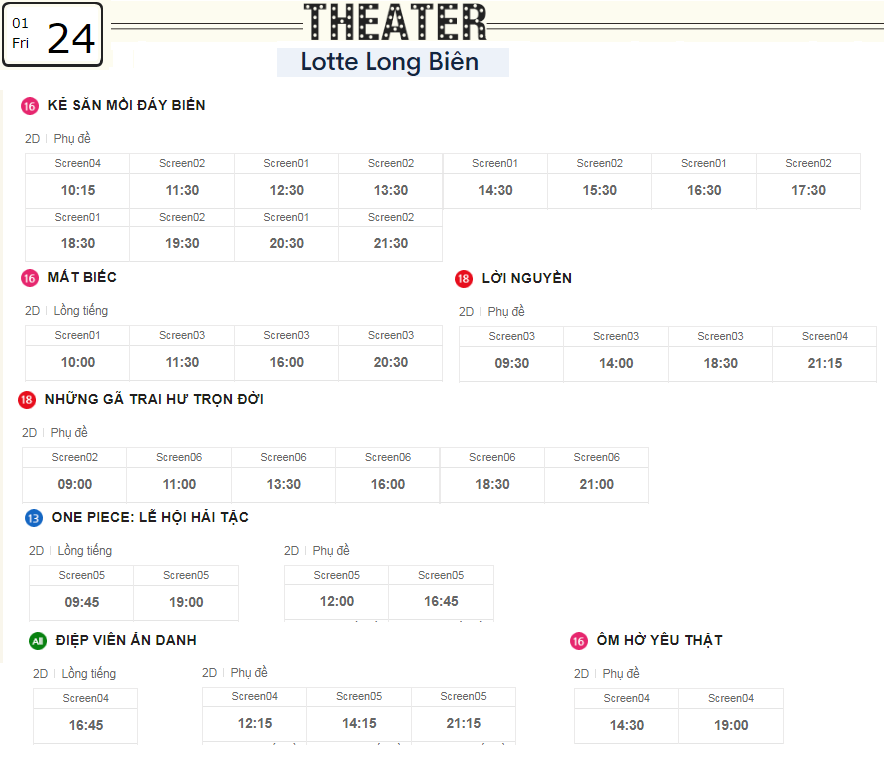Select Điệp Viên Ẩn Danh Lồng tiếng 16:45
884x762 pixels.
(86, 716)
